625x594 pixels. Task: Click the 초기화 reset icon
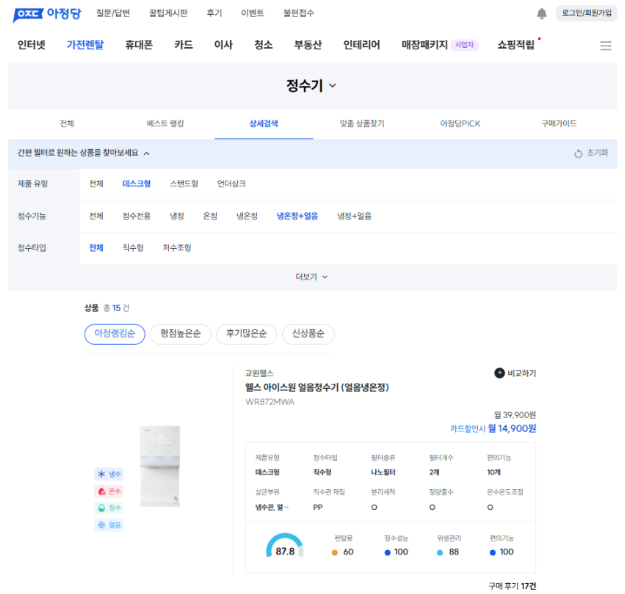pos(578,153)
